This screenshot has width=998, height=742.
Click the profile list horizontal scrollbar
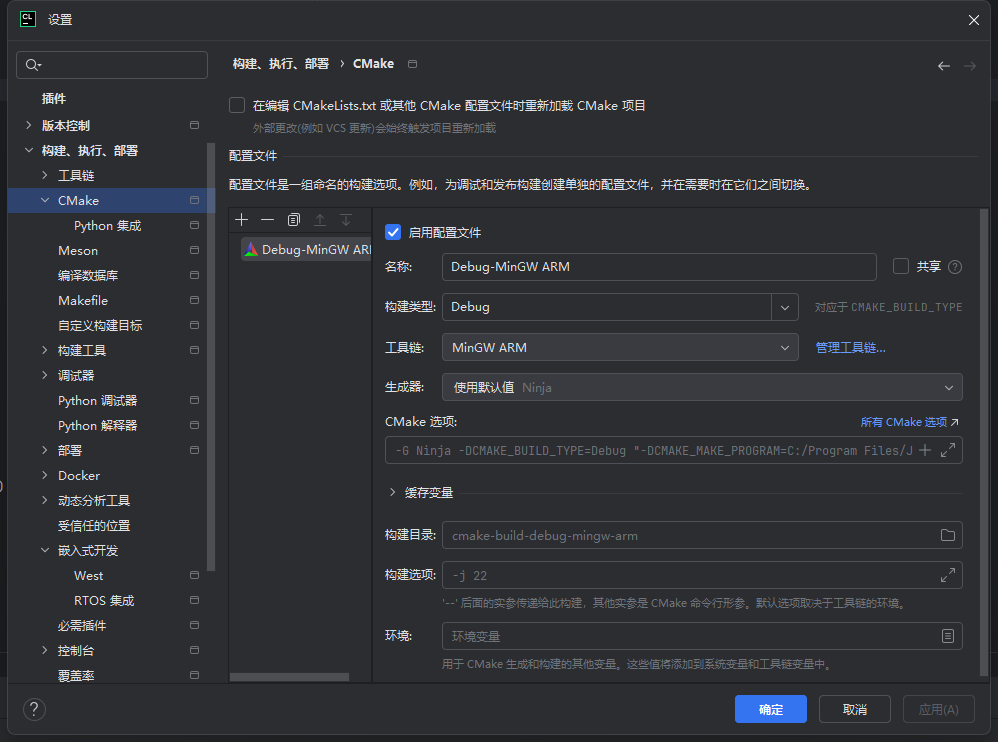pyautogui.click(x=289, y=677)
